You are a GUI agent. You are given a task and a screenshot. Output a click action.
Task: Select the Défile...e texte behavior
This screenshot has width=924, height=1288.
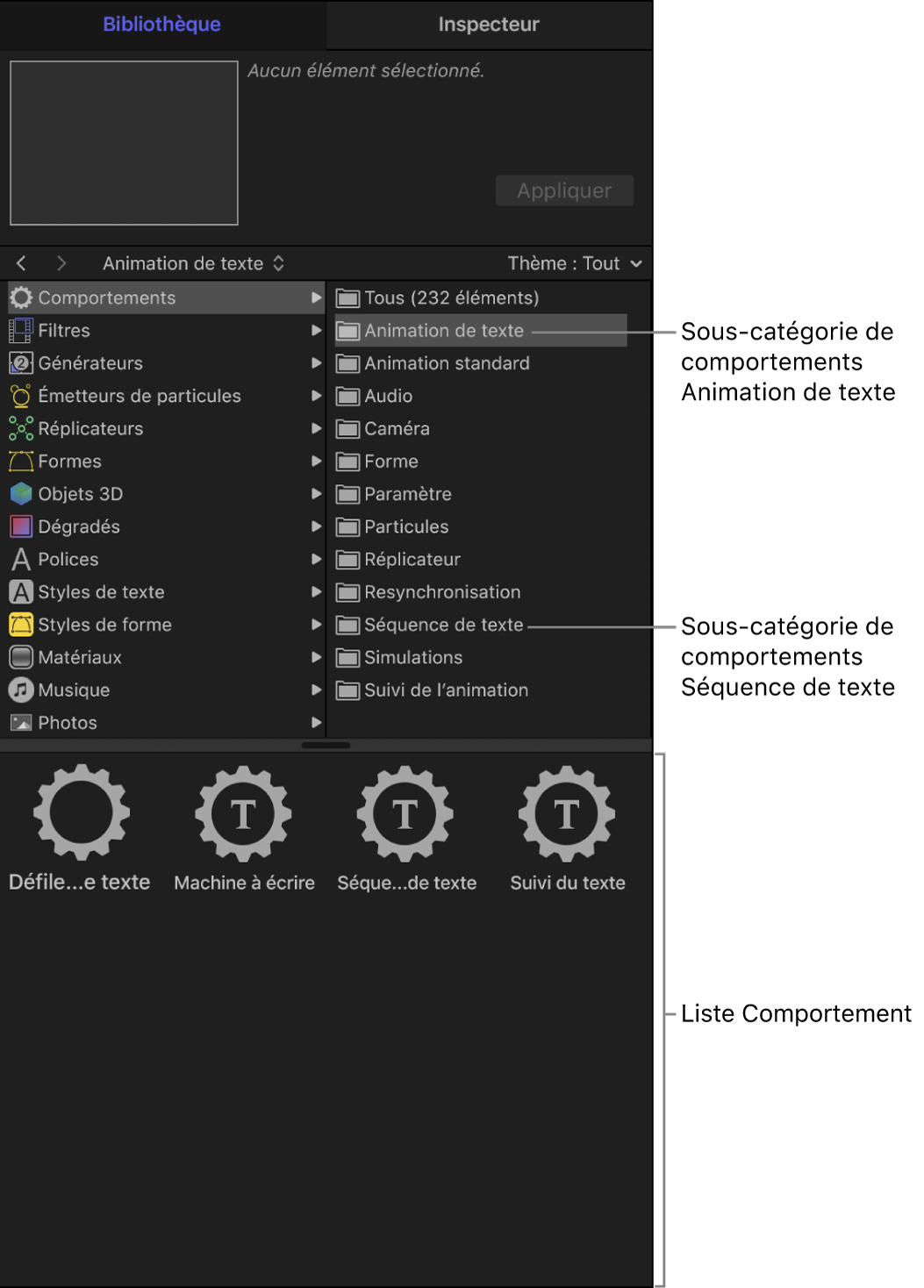coord(81,829)
